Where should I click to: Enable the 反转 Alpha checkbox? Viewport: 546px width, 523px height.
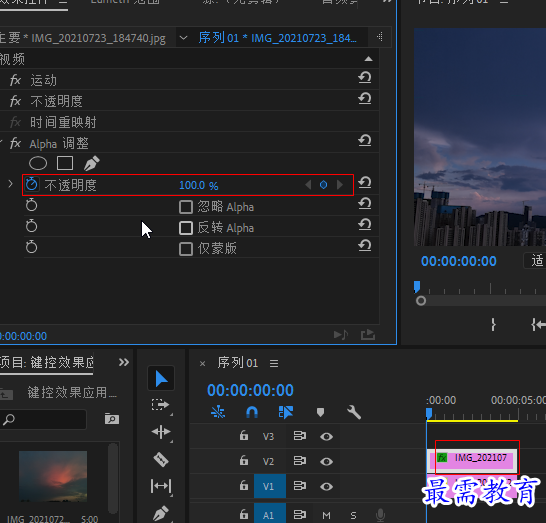click(x=186, y=228)
